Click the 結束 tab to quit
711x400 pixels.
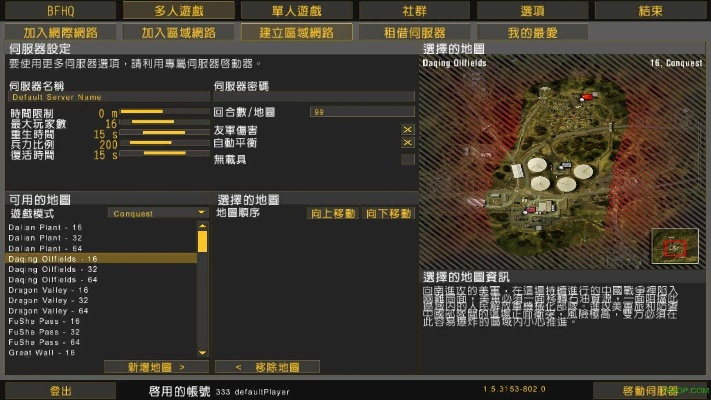click(x=650, y=10)
